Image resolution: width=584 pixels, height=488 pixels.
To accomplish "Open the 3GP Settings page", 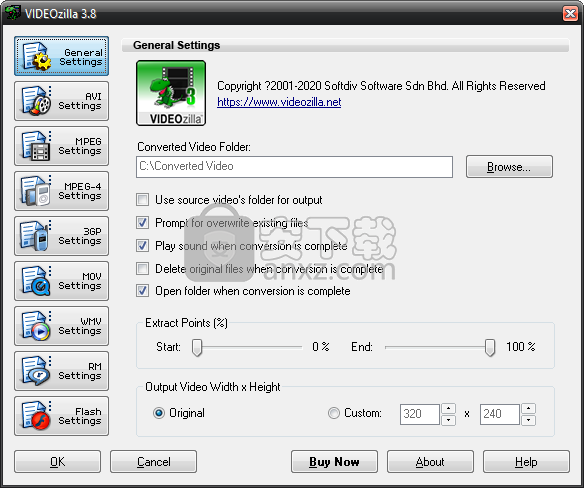I will click(61, 236).
